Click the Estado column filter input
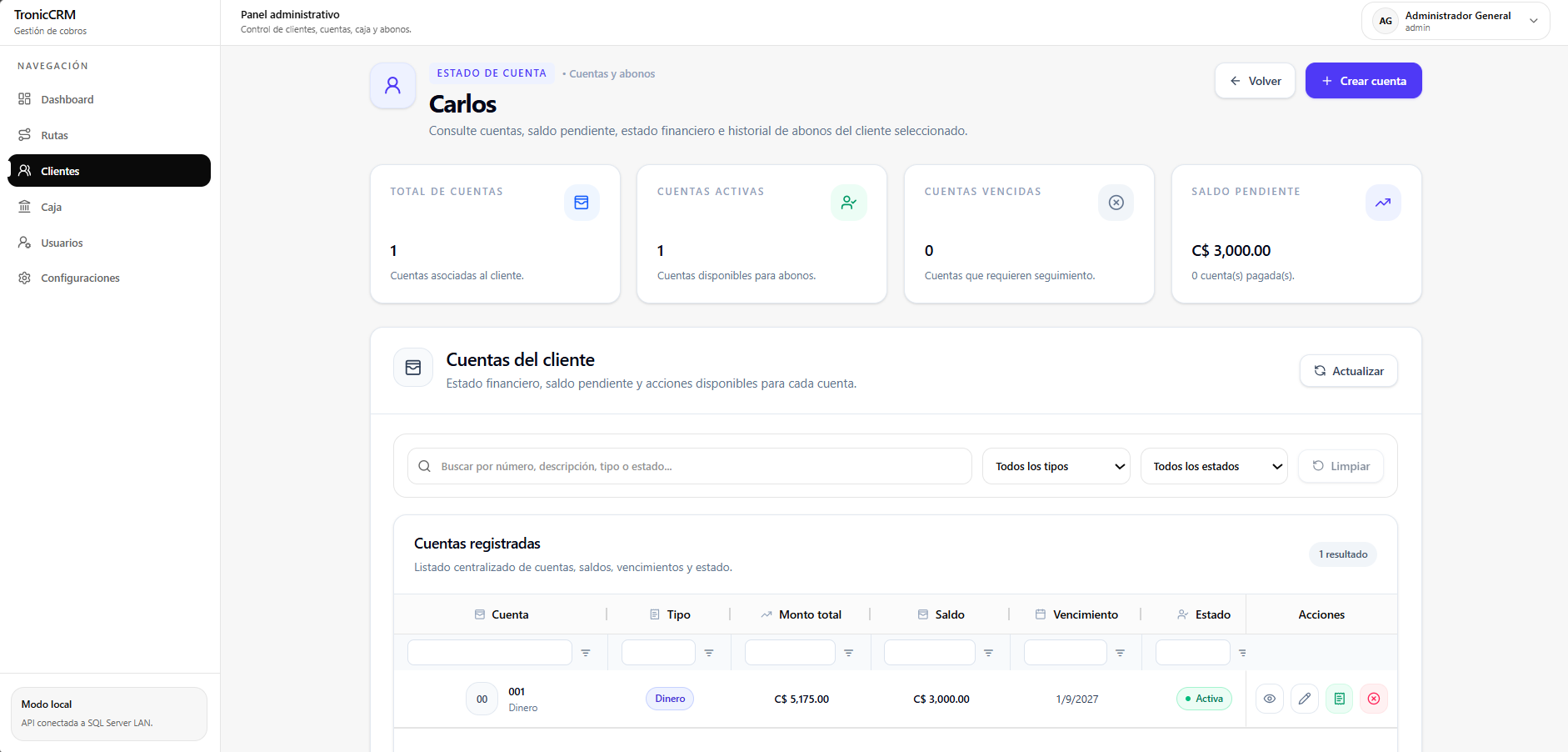Viewport: 1568px width, 752px height. pos(1193,653)
